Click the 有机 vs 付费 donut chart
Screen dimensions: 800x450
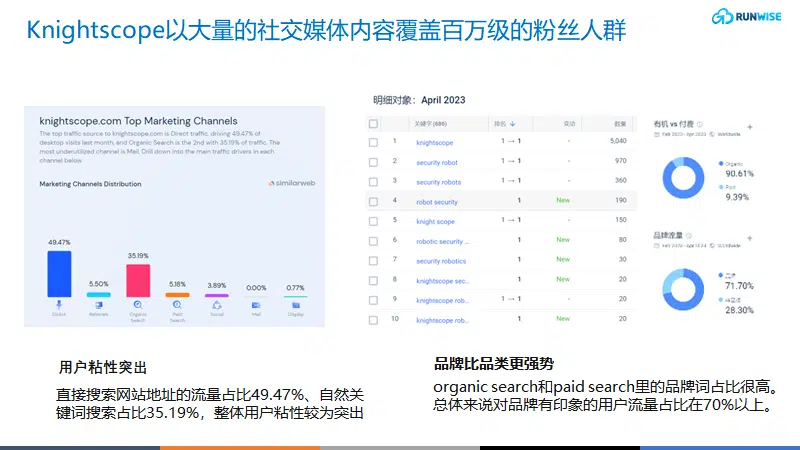pyautogui.click(x=683, y=178)
